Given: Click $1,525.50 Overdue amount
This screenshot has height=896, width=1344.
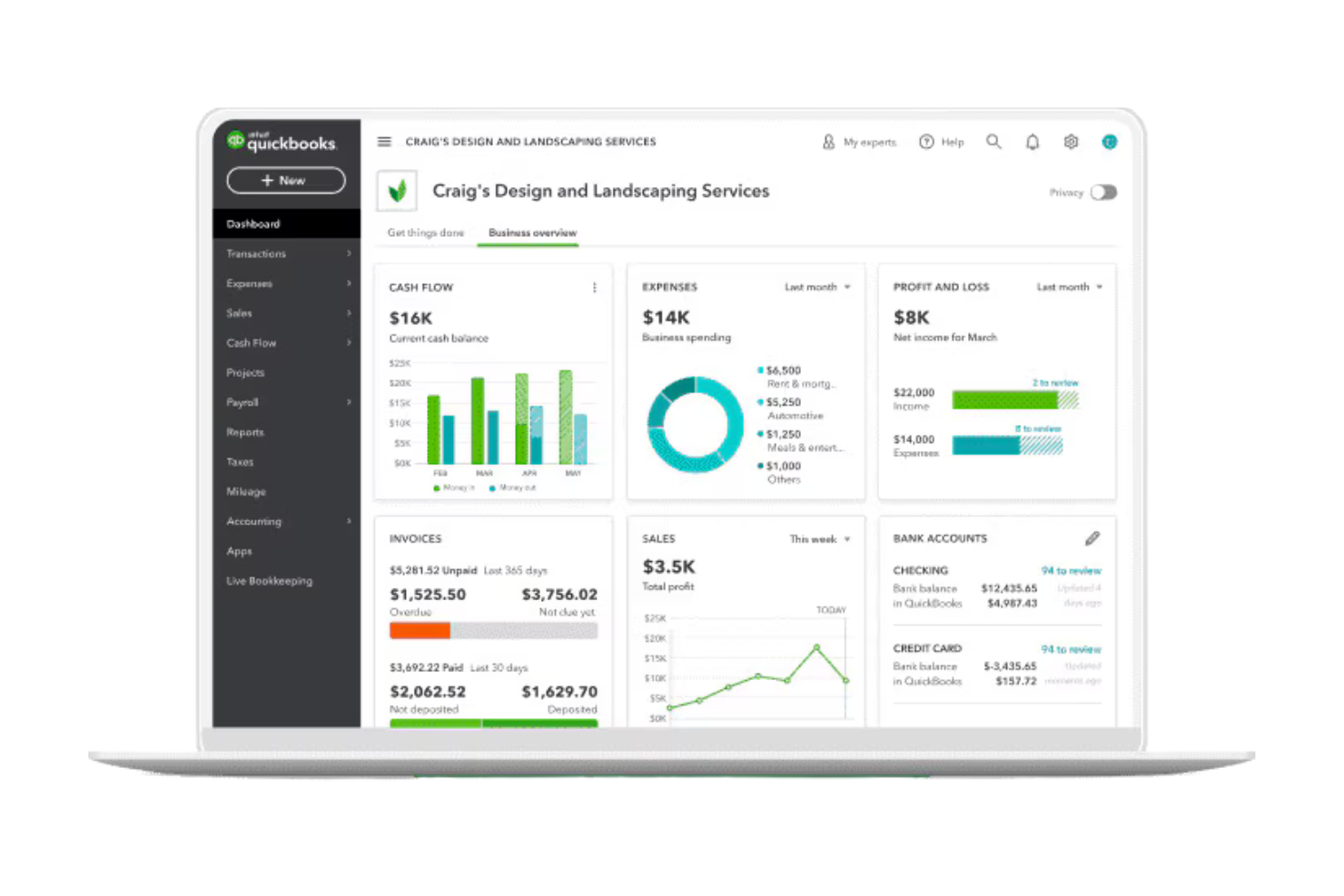Looking at the screenshot, I should [428, 595].
